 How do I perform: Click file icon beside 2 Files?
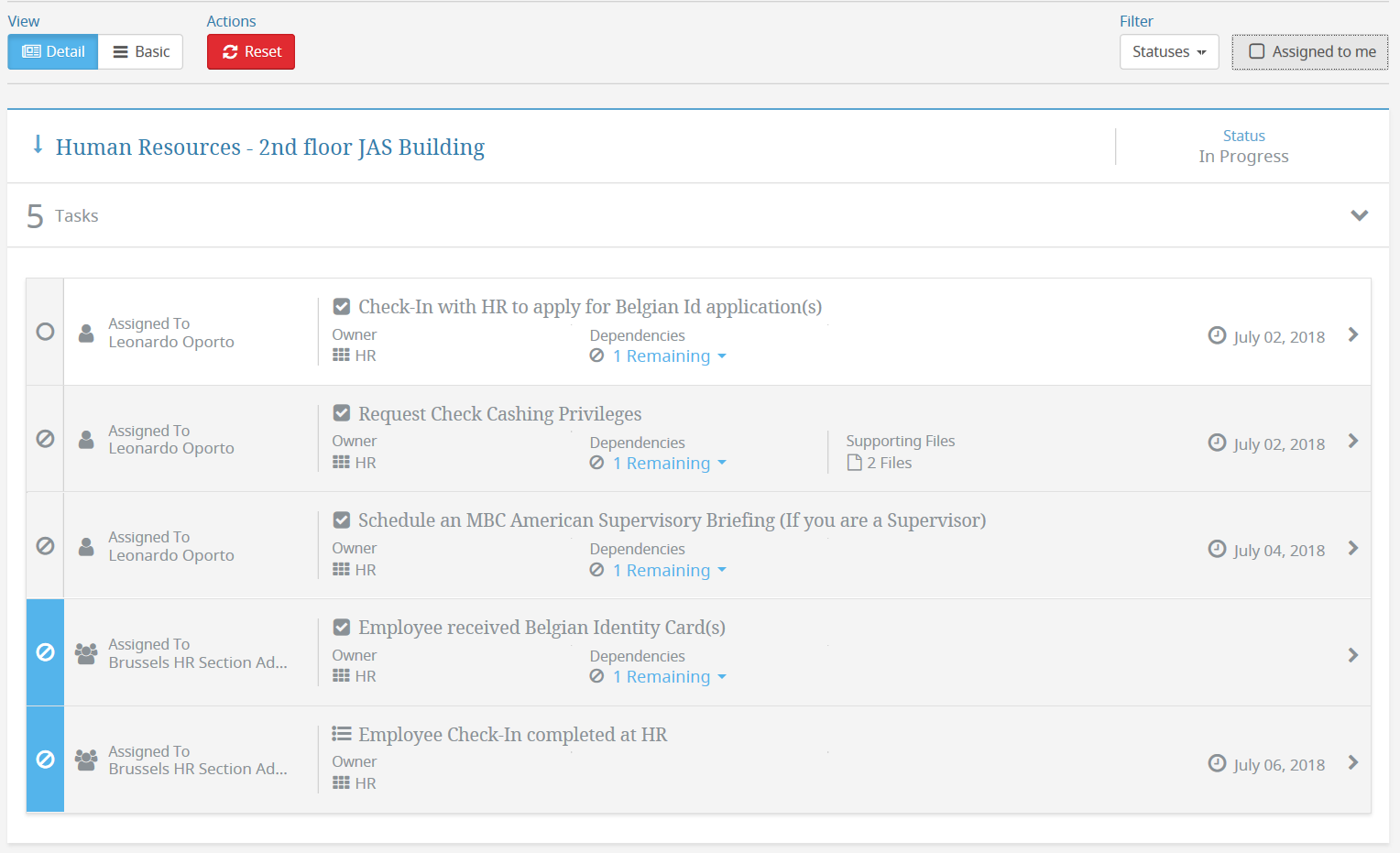(855, 463)
